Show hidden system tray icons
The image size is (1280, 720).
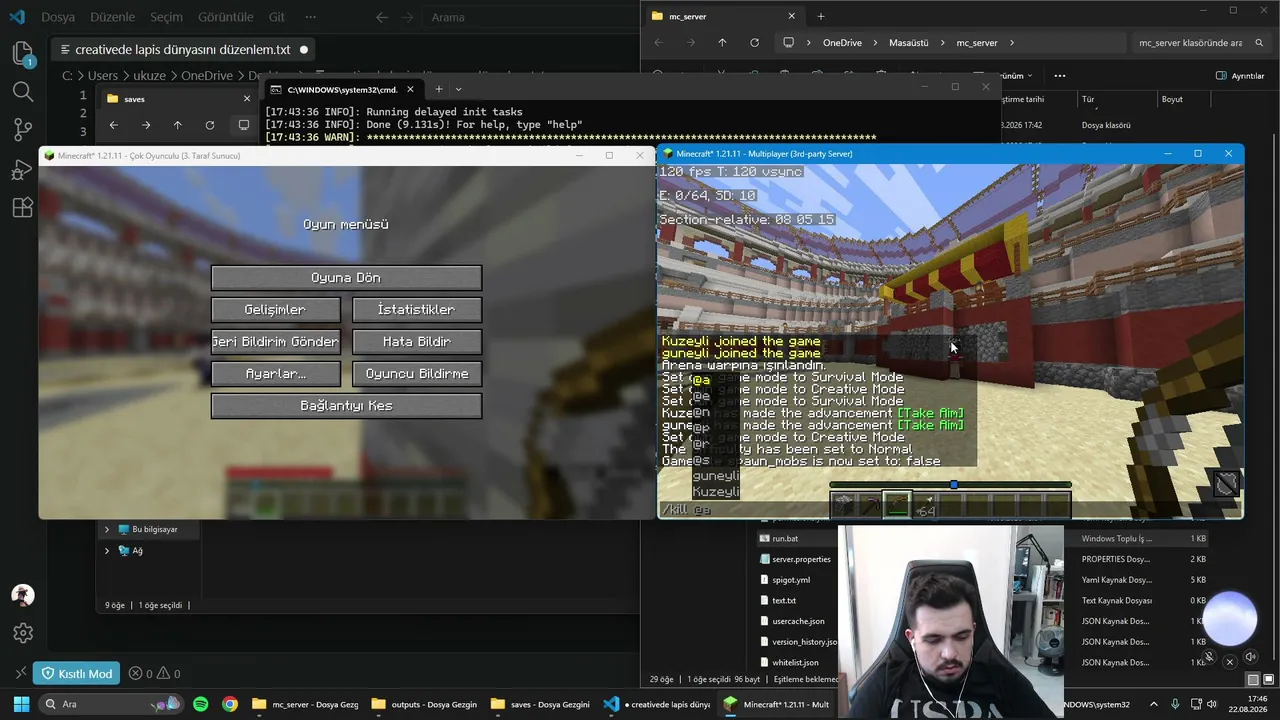[1153, 704]
